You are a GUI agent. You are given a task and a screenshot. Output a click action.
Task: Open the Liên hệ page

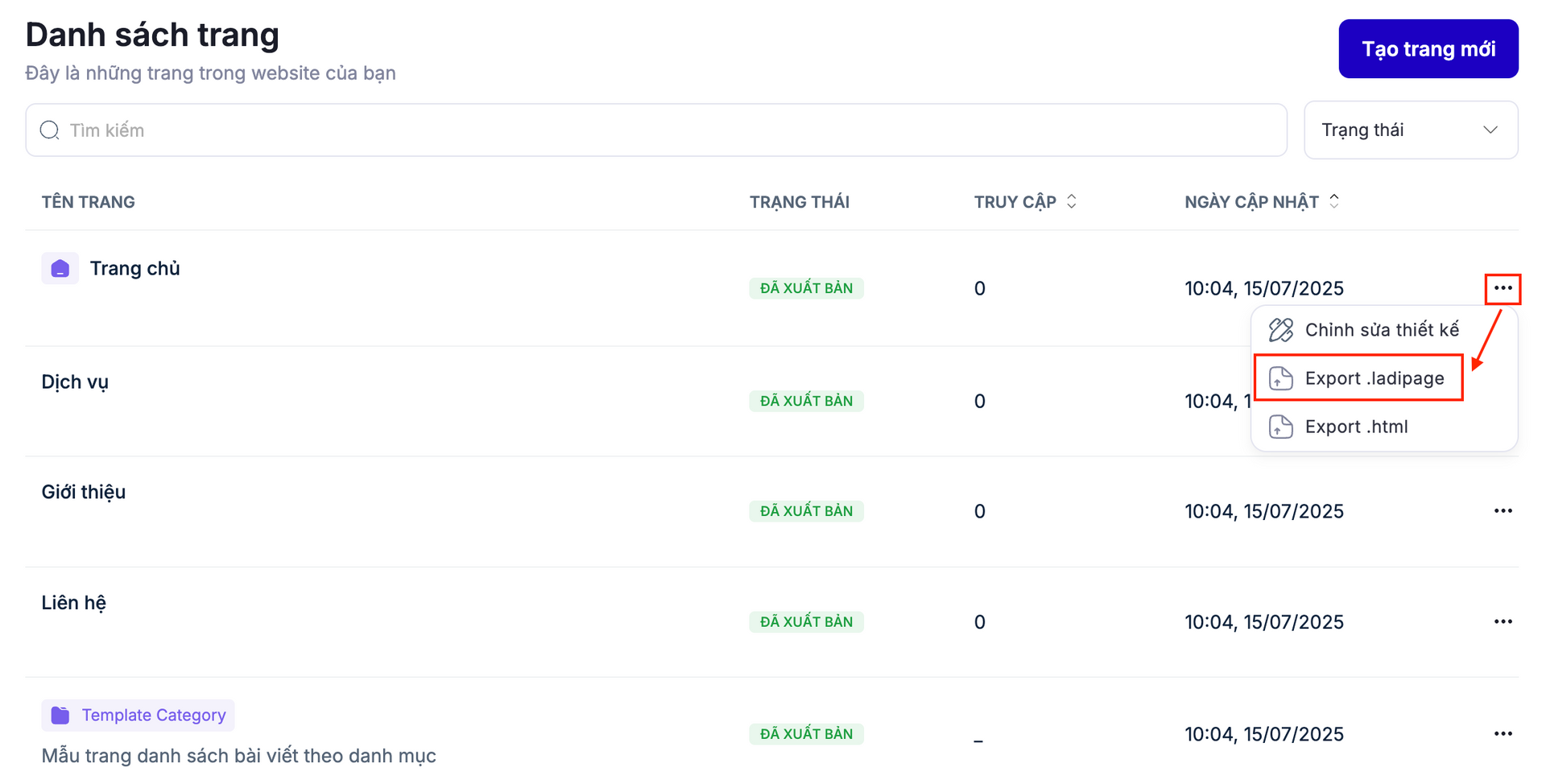click(74, 603)
